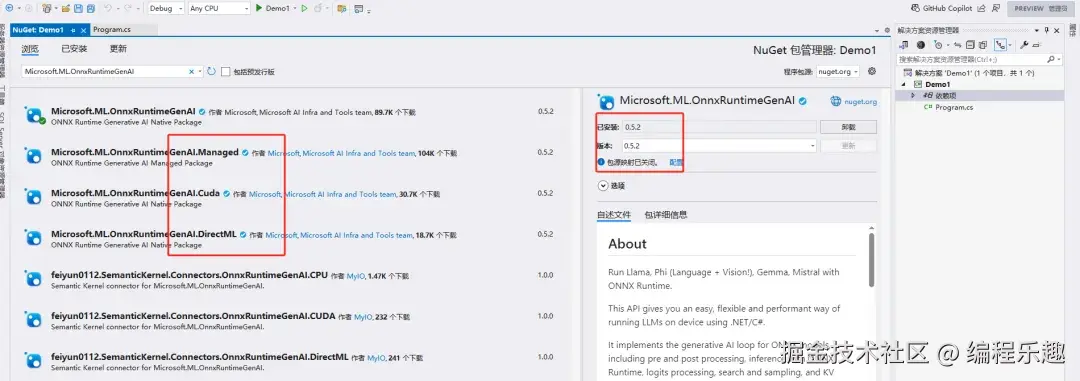The image size is (1080, 381).
Task: Select the package details info tab
Action: click(665, 214)
